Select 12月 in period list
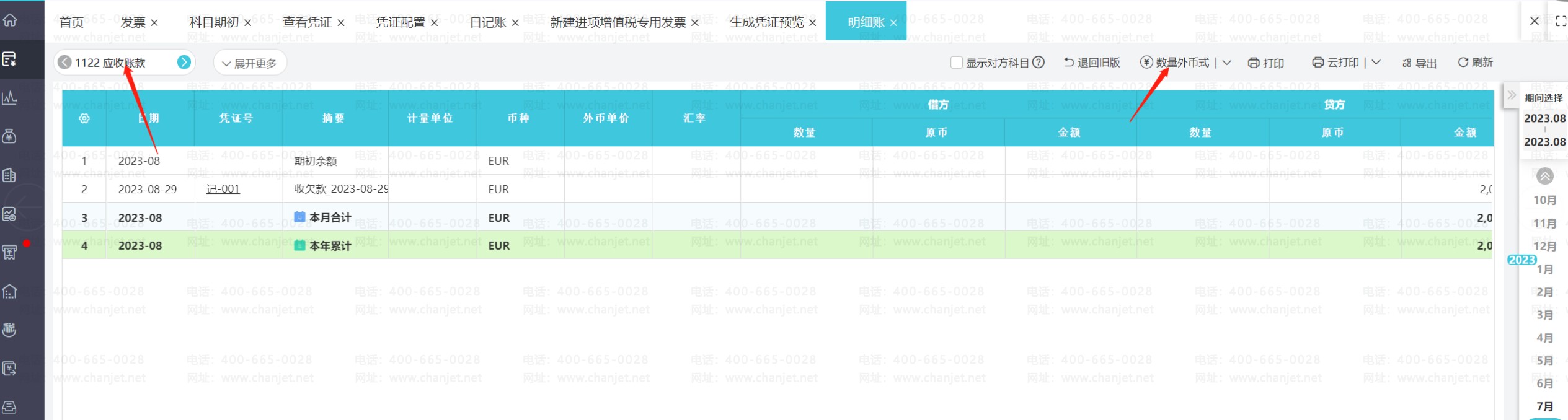The image size is (1568, 420). click(1545, 247)
